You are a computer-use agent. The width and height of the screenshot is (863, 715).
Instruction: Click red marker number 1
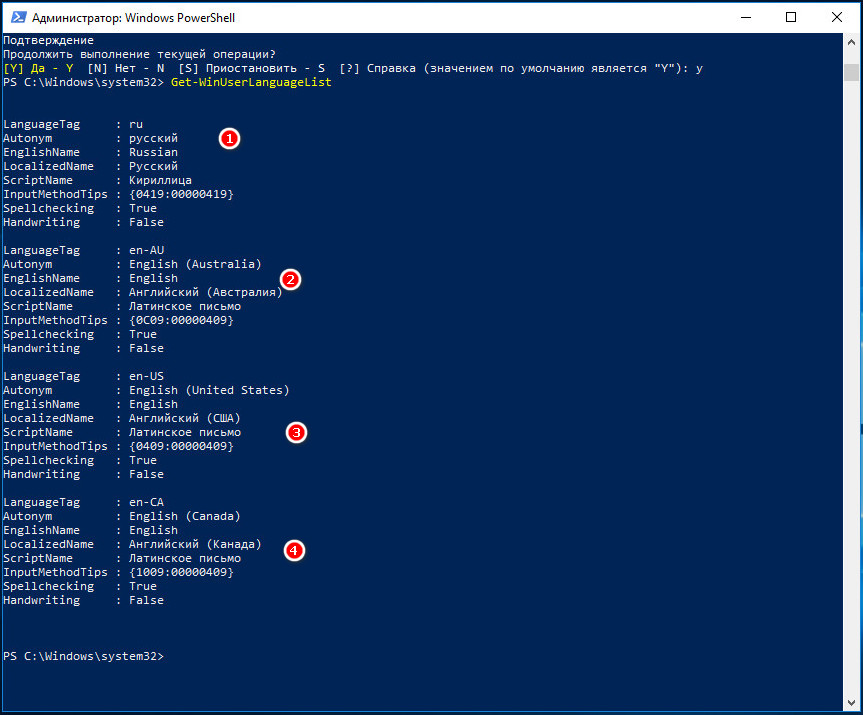point(229,138)
